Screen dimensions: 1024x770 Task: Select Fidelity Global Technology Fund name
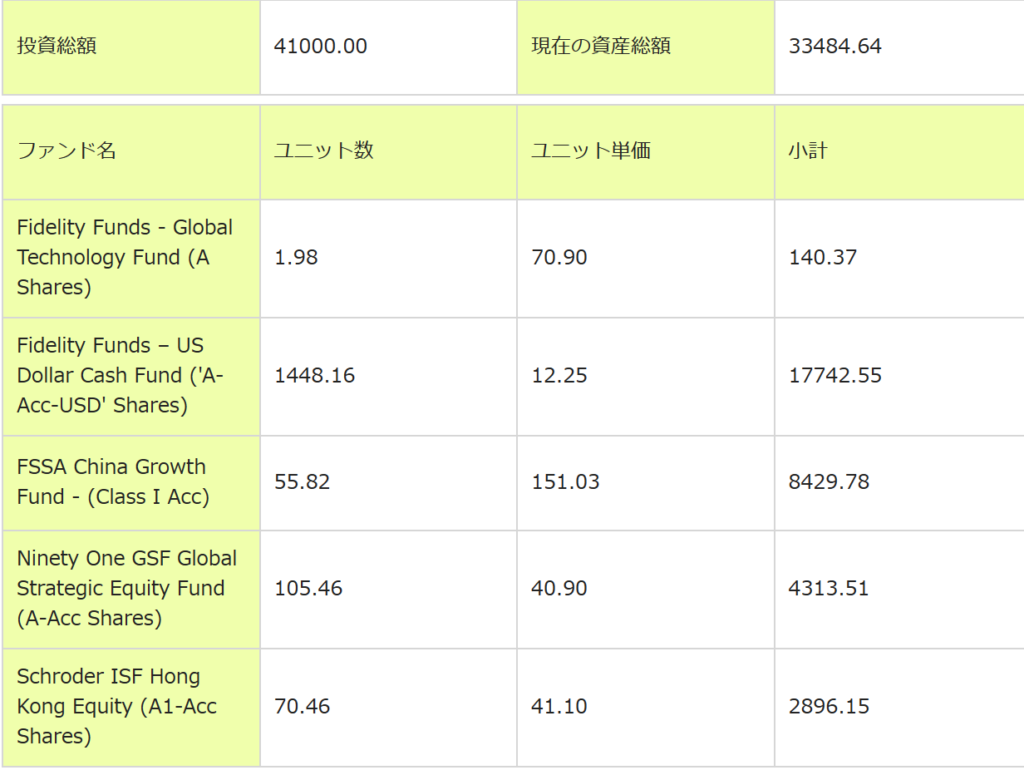point(125,257)
